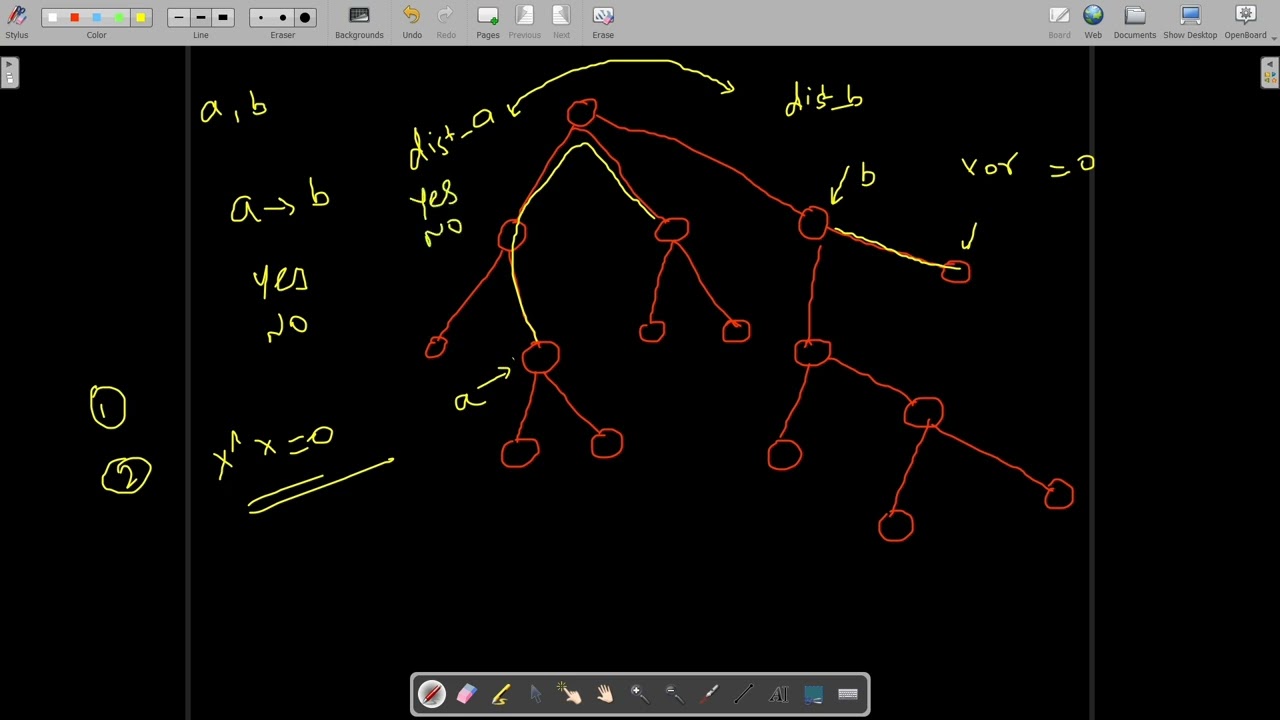This screenshot has height=720, width=1280.
Task: Add a new page with Pages
Action: (x=488, y=22)
